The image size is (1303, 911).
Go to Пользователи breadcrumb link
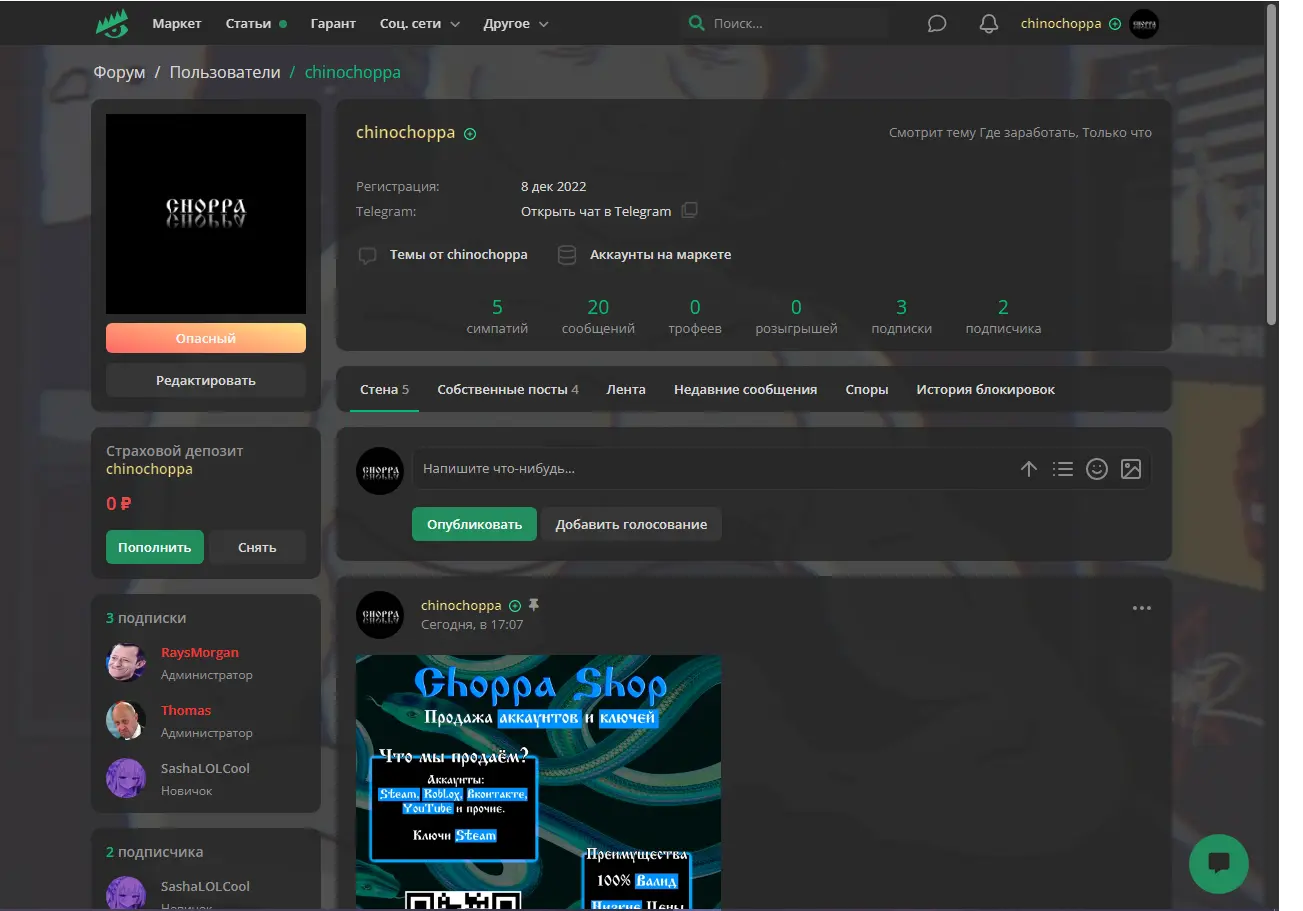pos(225,72)
